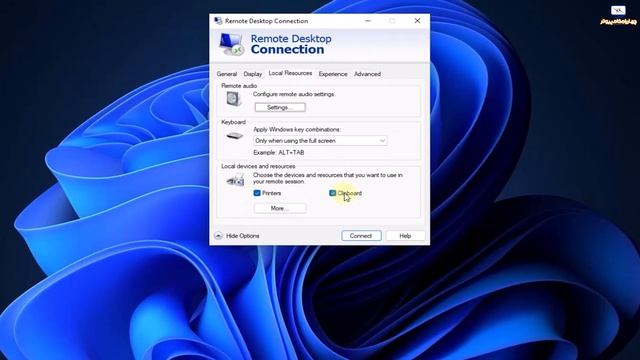Toggle the Printers checkbox
Viewport: 640px width, 360px height.
click(257, 193)
